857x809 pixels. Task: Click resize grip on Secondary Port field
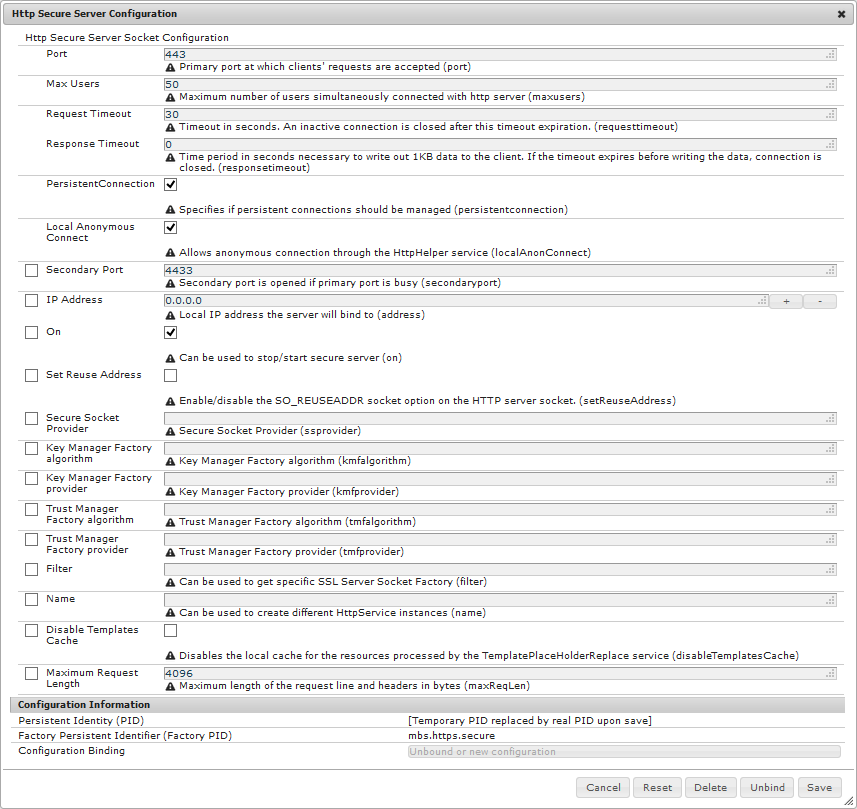click(830, 271)
